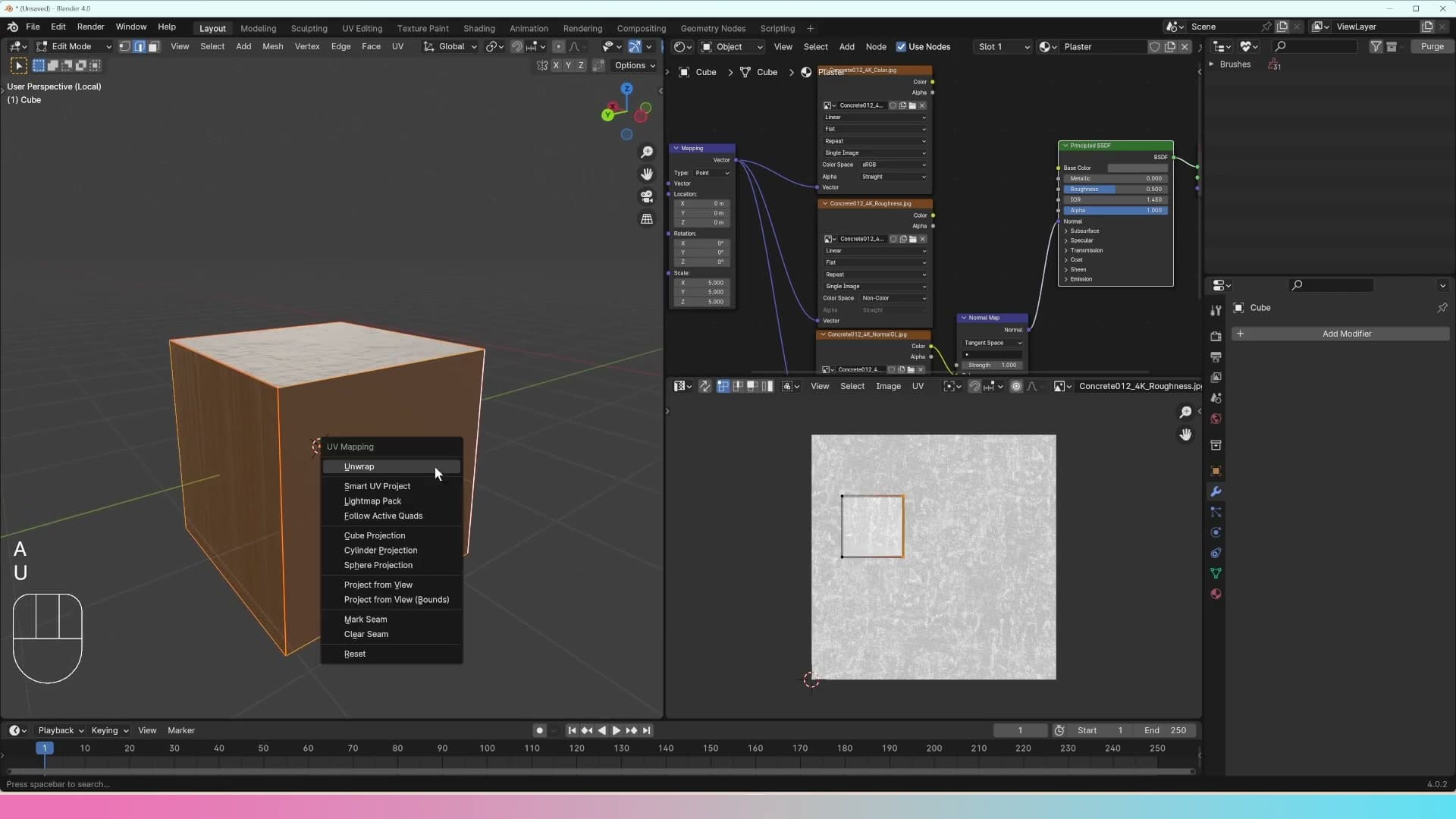1456x819 pixels.
Task: Open the UV menu in UV editor header
Action: (918, 387)
